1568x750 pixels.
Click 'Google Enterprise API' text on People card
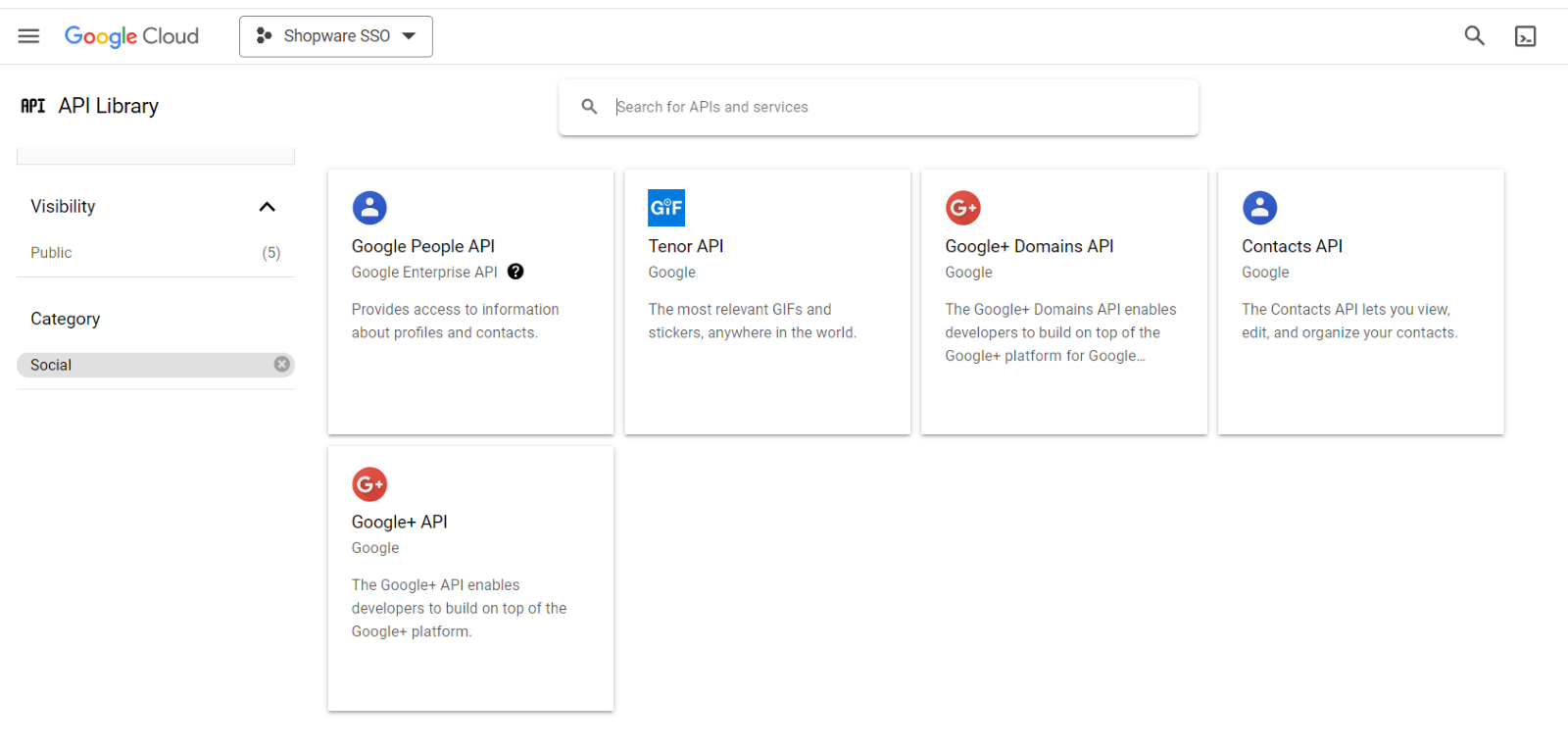click(424, 273)
